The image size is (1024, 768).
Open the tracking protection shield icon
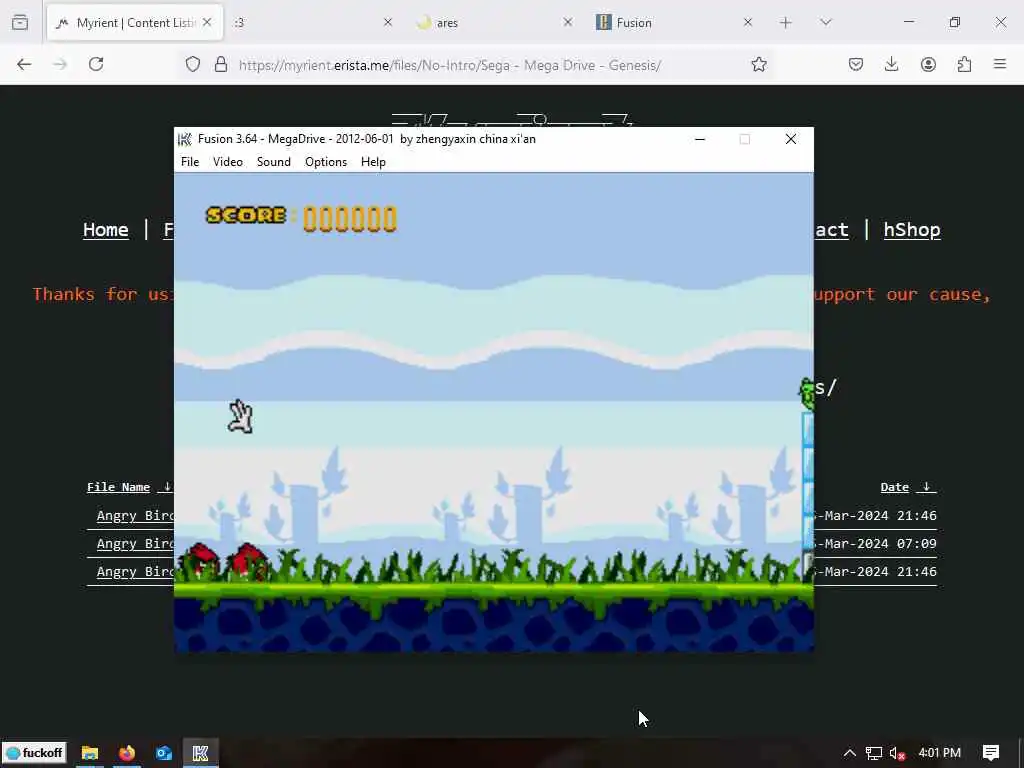(x=193, y=65)
